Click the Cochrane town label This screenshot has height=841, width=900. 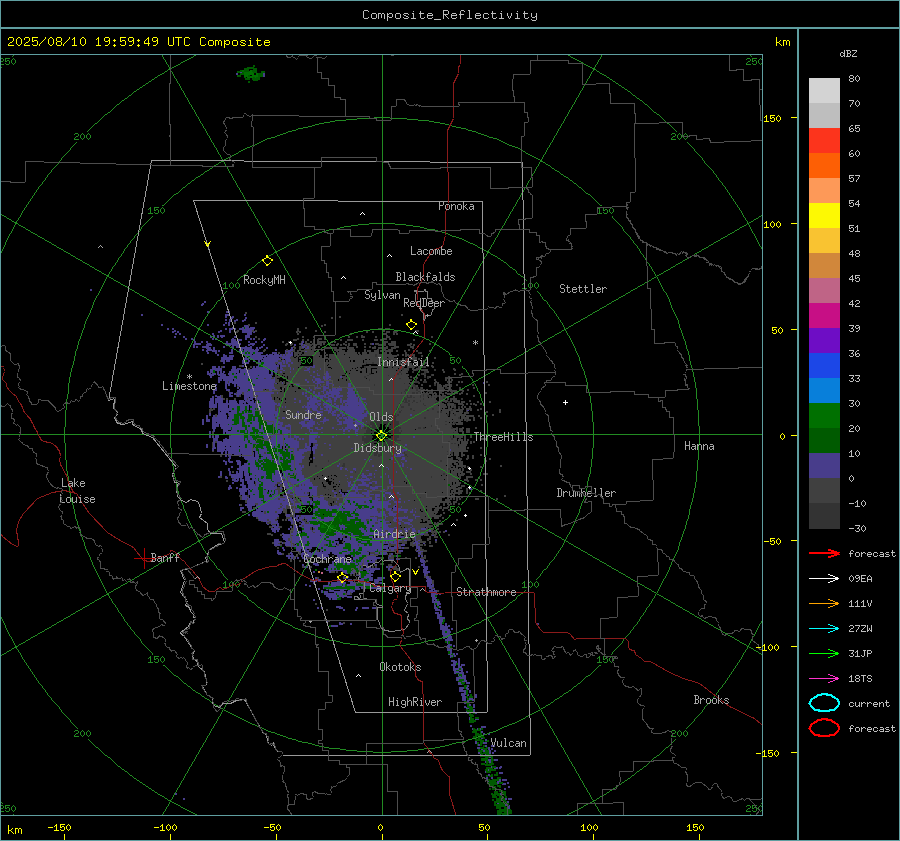coord(327,559)
